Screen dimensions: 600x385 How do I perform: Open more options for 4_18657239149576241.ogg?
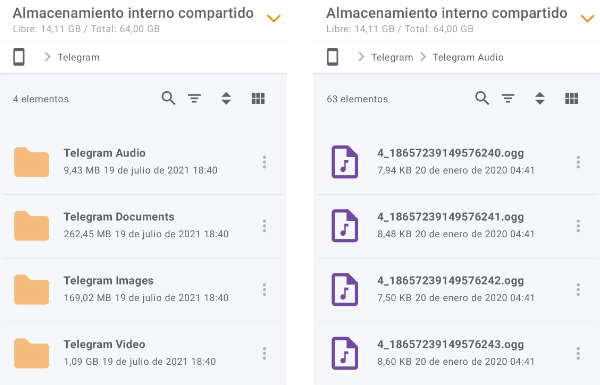[578, 226]
